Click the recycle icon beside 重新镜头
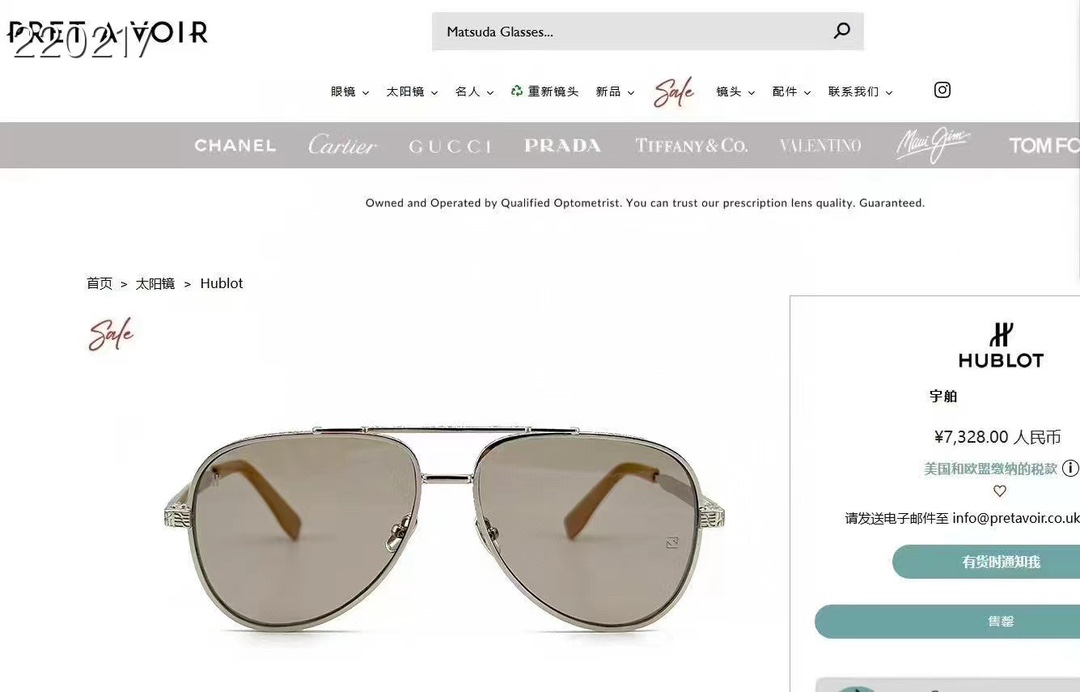This screenshot has height=692, width=1080. pos(517,91)
